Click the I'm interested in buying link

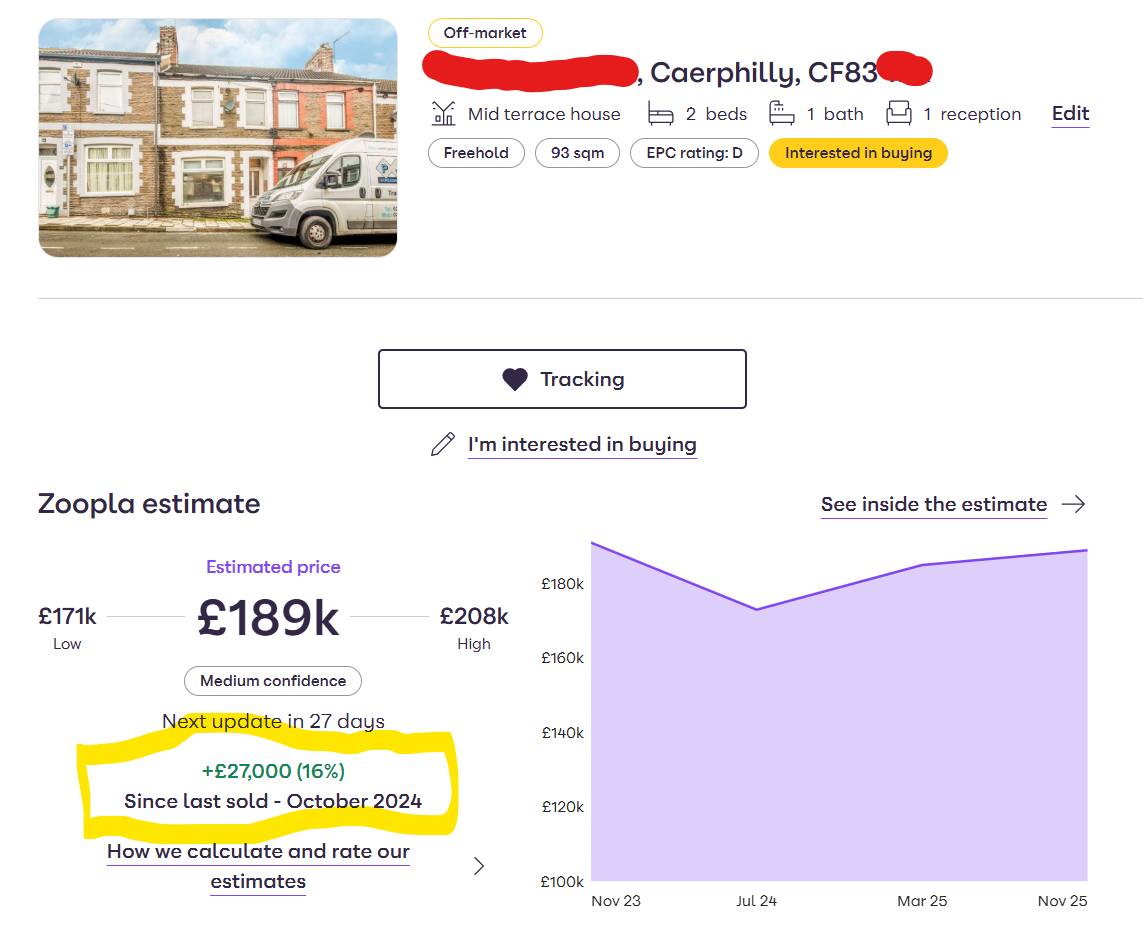click(x=582, y=445)
